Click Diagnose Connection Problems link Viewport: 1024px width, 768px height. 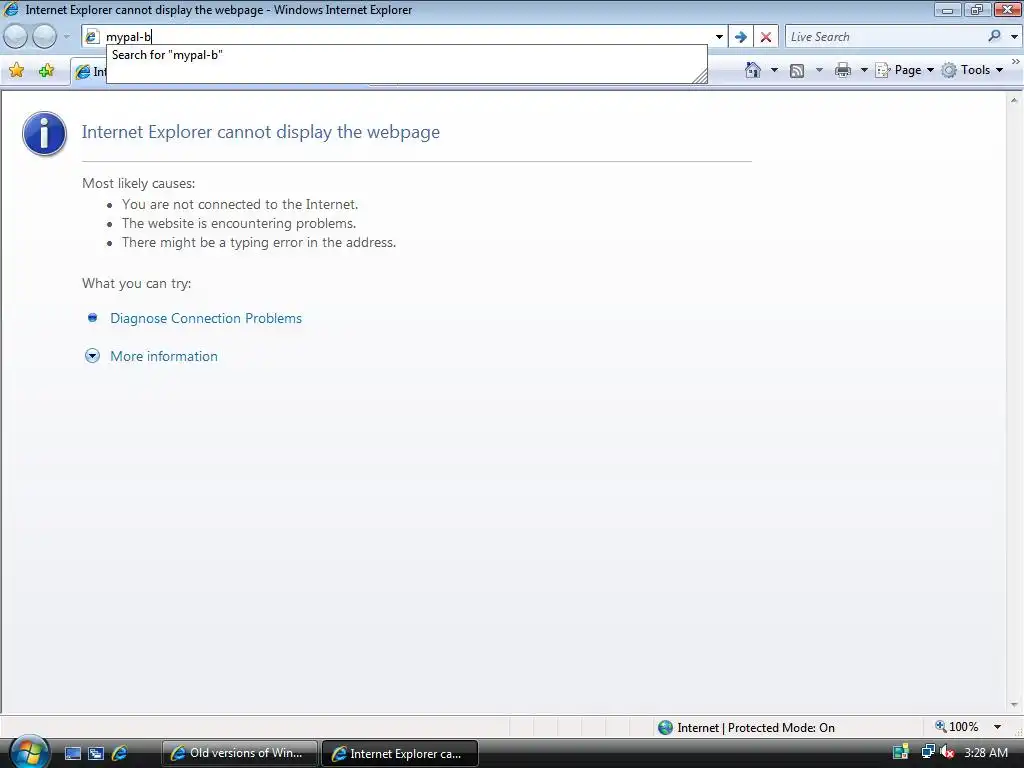tap(206, 318)
